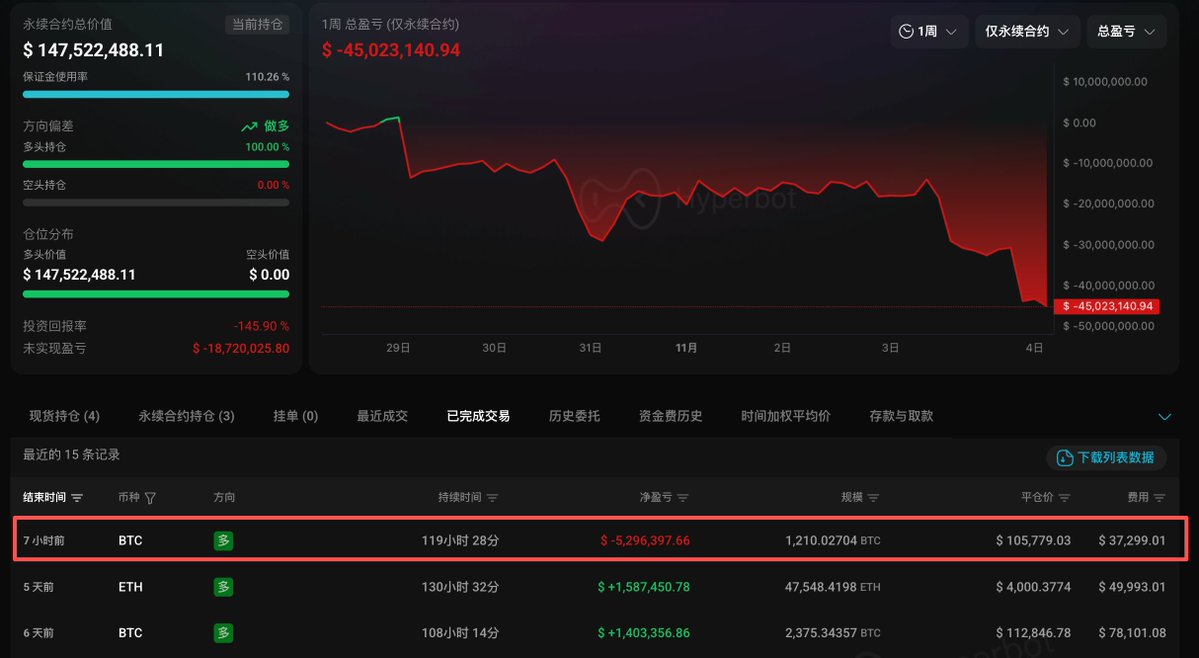This screenshot has width=1199, height=658.
Task: Click 多 badge in 7小时前 BTC row
Action: click(223, 540)
